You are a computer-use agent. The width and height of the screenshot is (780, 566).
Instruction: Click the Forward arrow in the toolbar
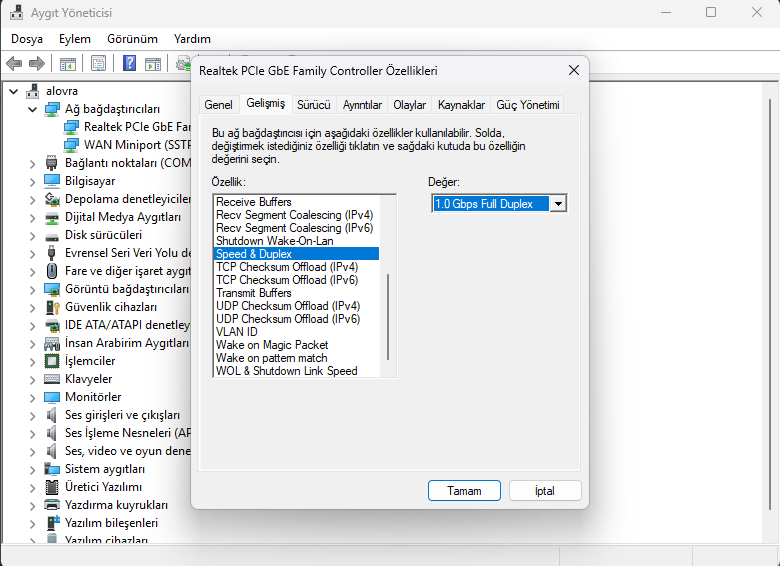click(37, 64)
